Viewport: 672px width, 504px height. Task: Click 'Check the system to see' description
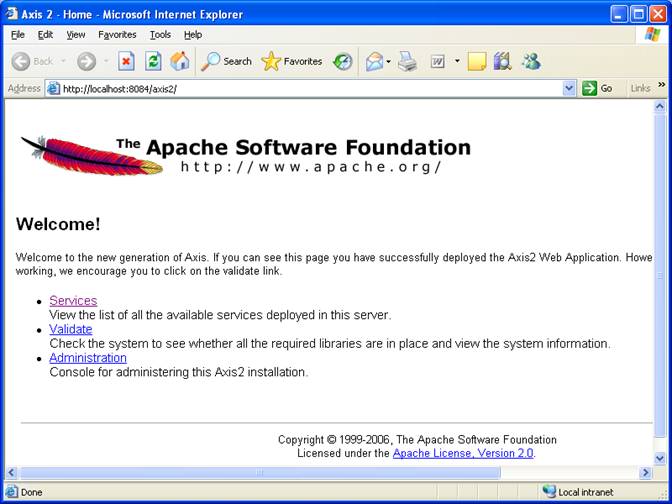coord(330,344)
